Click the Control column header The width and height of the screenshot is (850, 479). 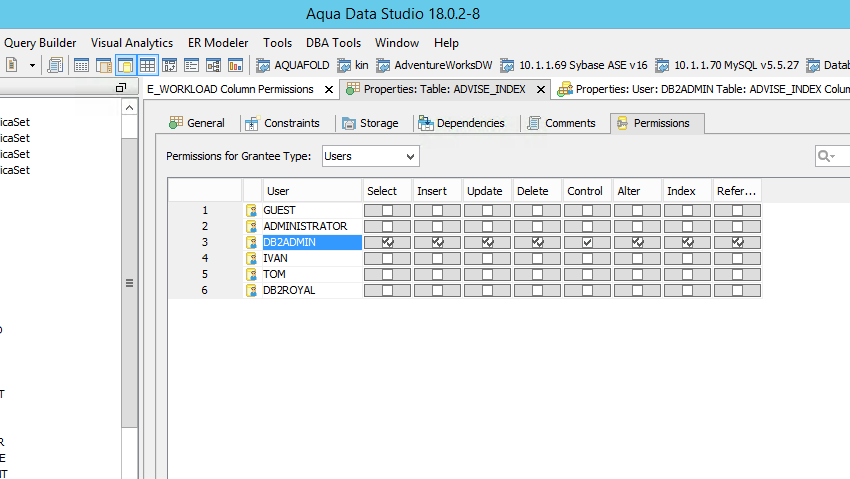click(587, 191)
